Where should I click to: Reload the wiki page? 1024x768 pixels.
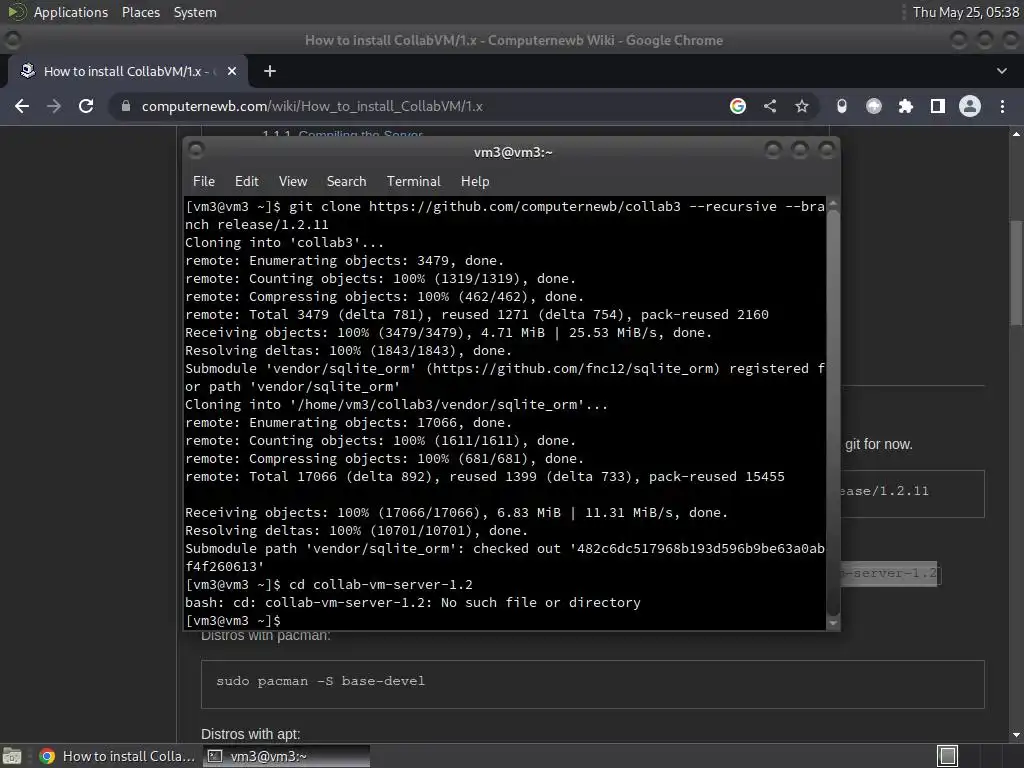tap(86, 106)
